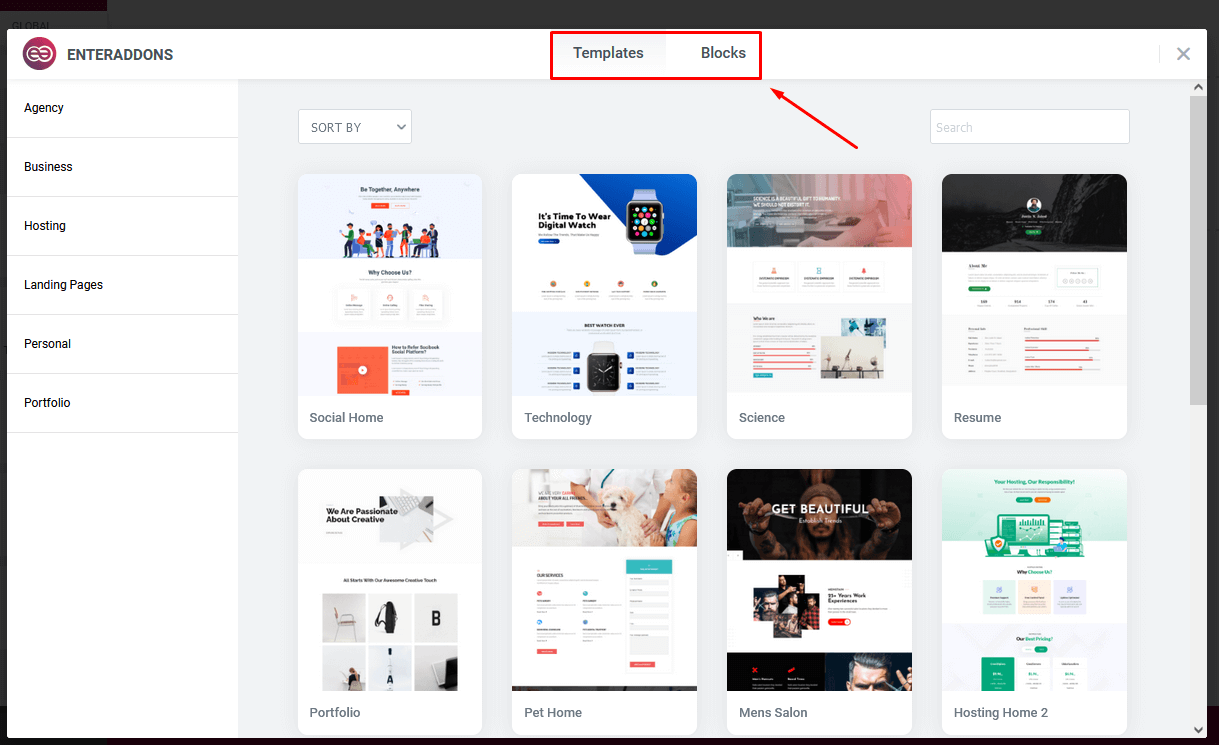Close the Enteraddons template library
The height and width of the screenshot is (745, 1219).
[1183, 54]
